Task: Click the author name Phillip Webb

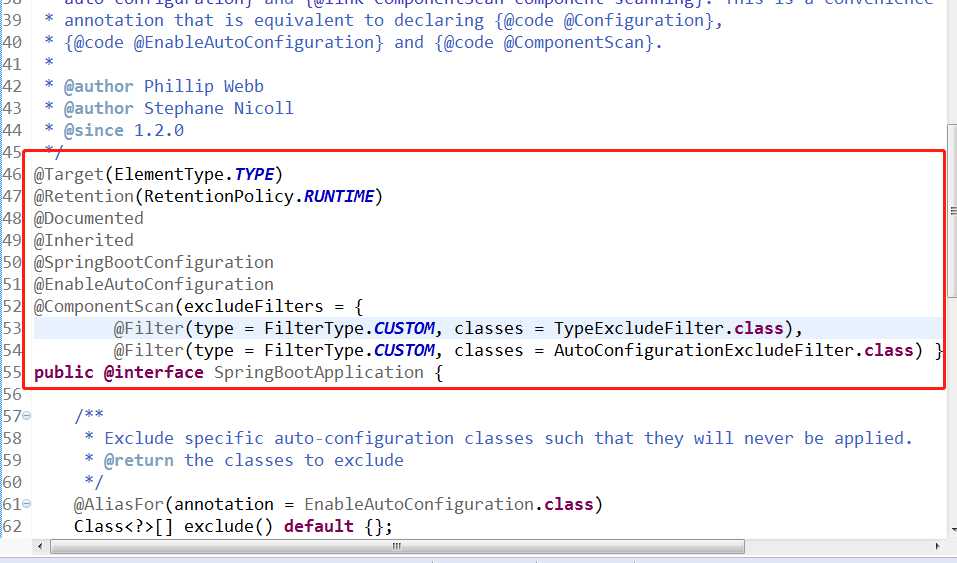Action: point(204,87)
